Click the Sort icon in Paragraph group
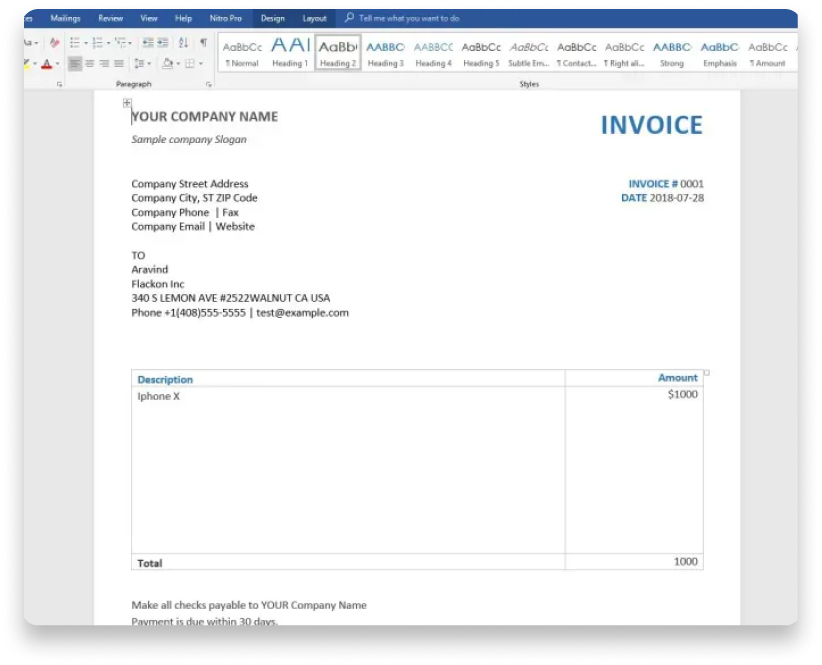The height and width of the screenshot is (665, 822). [x=184, y=44]
